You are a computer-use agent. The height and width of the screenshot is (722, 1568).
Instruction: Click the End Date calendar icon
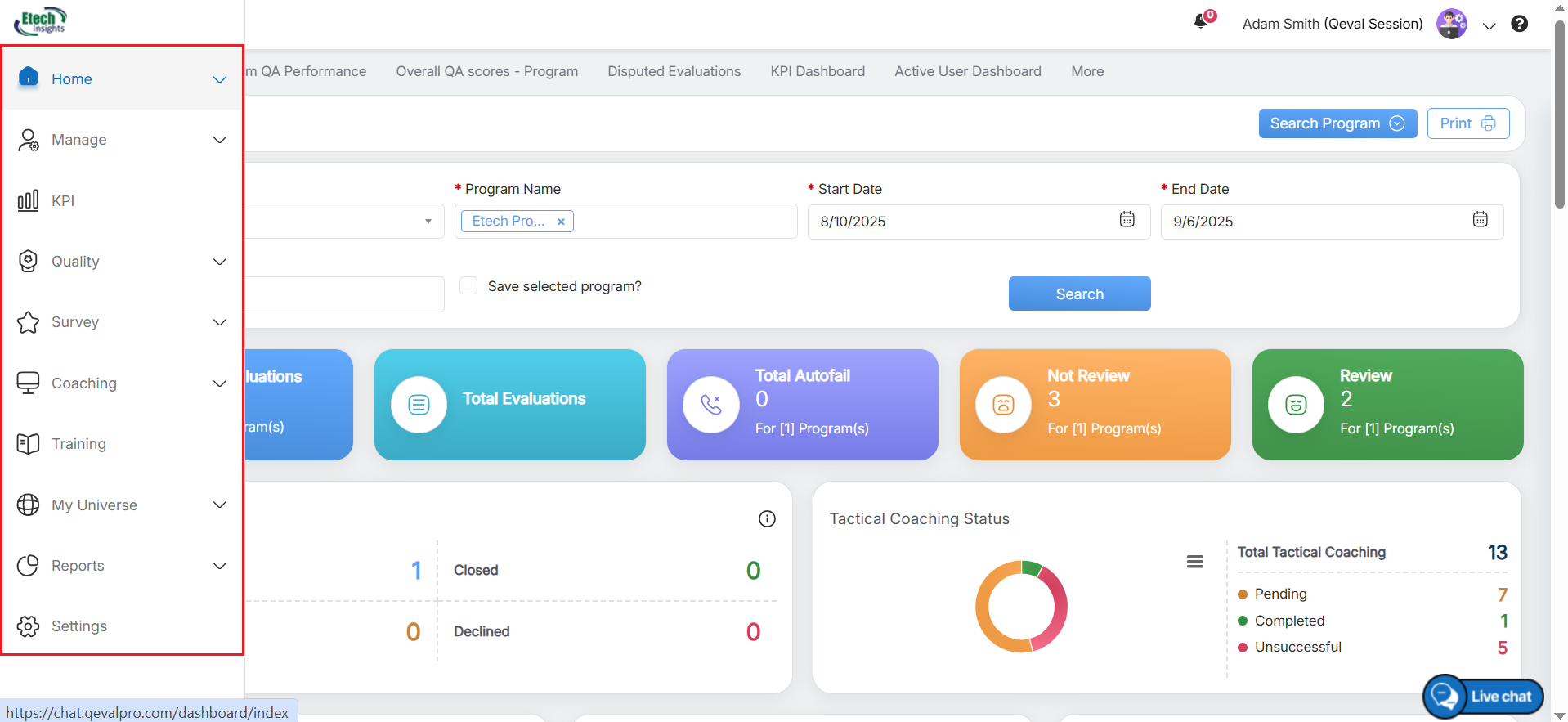(1480, 220)
